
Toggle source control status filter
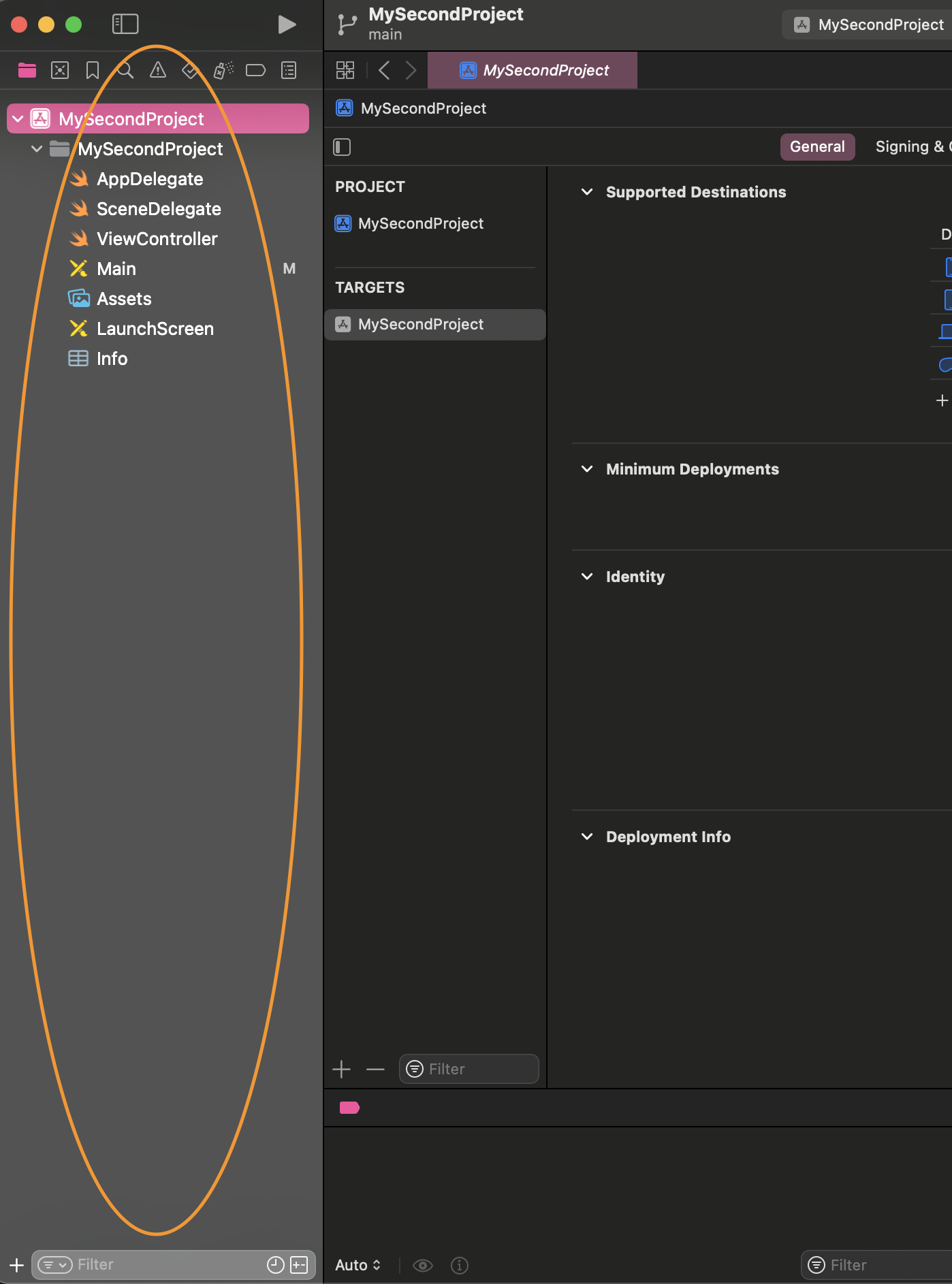click(299, 1265)
